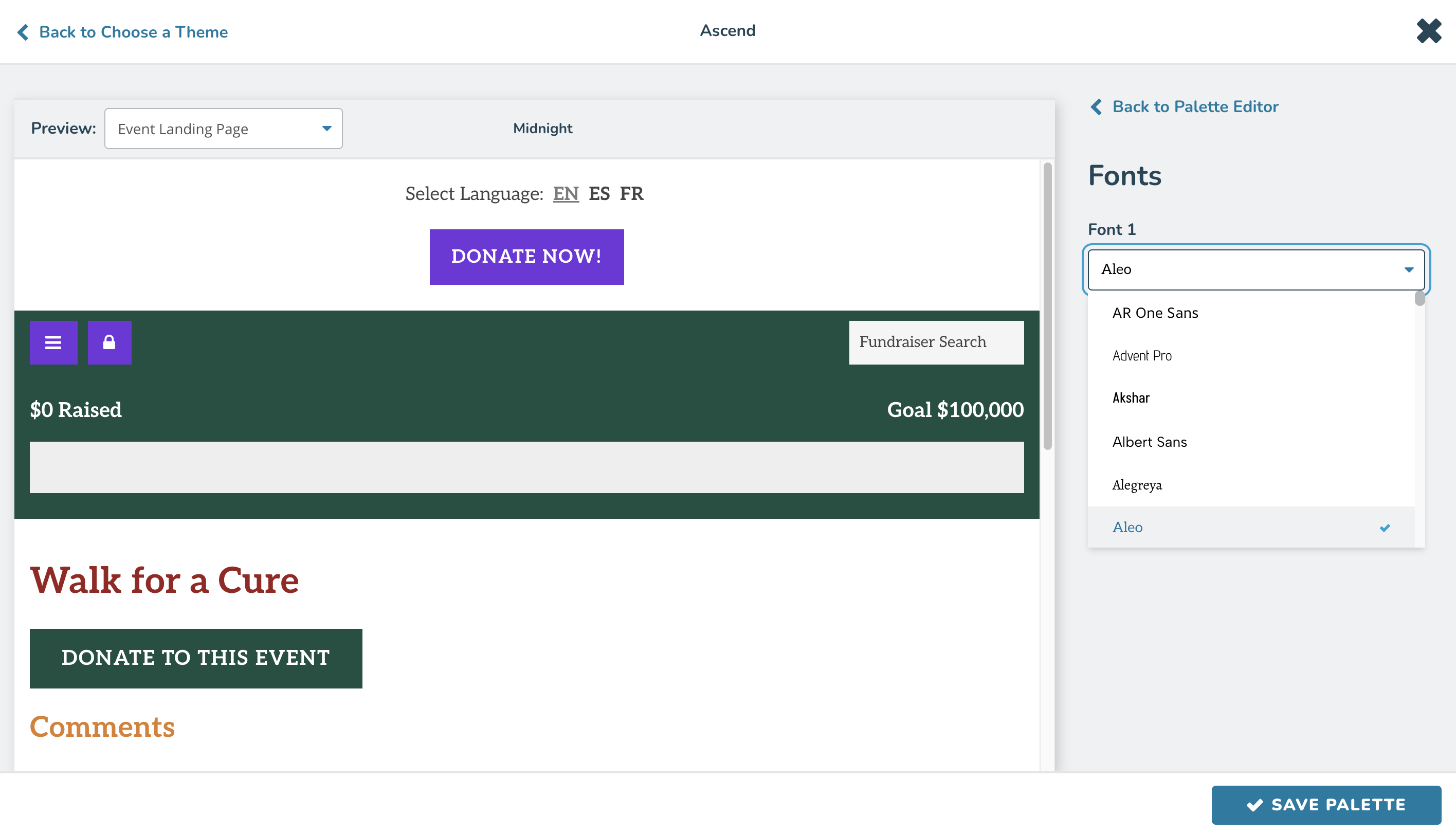Click the preview pane vertical scrollbar
Screen dimensions: 1456x834
click(1047, 306)
